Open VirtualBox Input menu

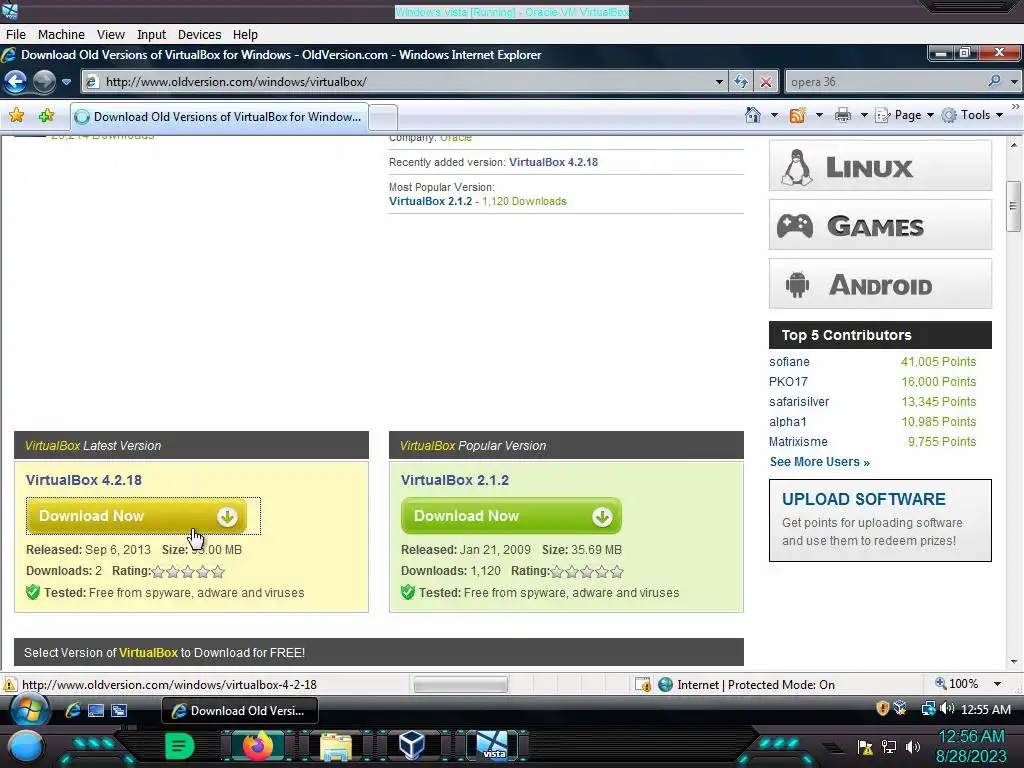(151, 35)
